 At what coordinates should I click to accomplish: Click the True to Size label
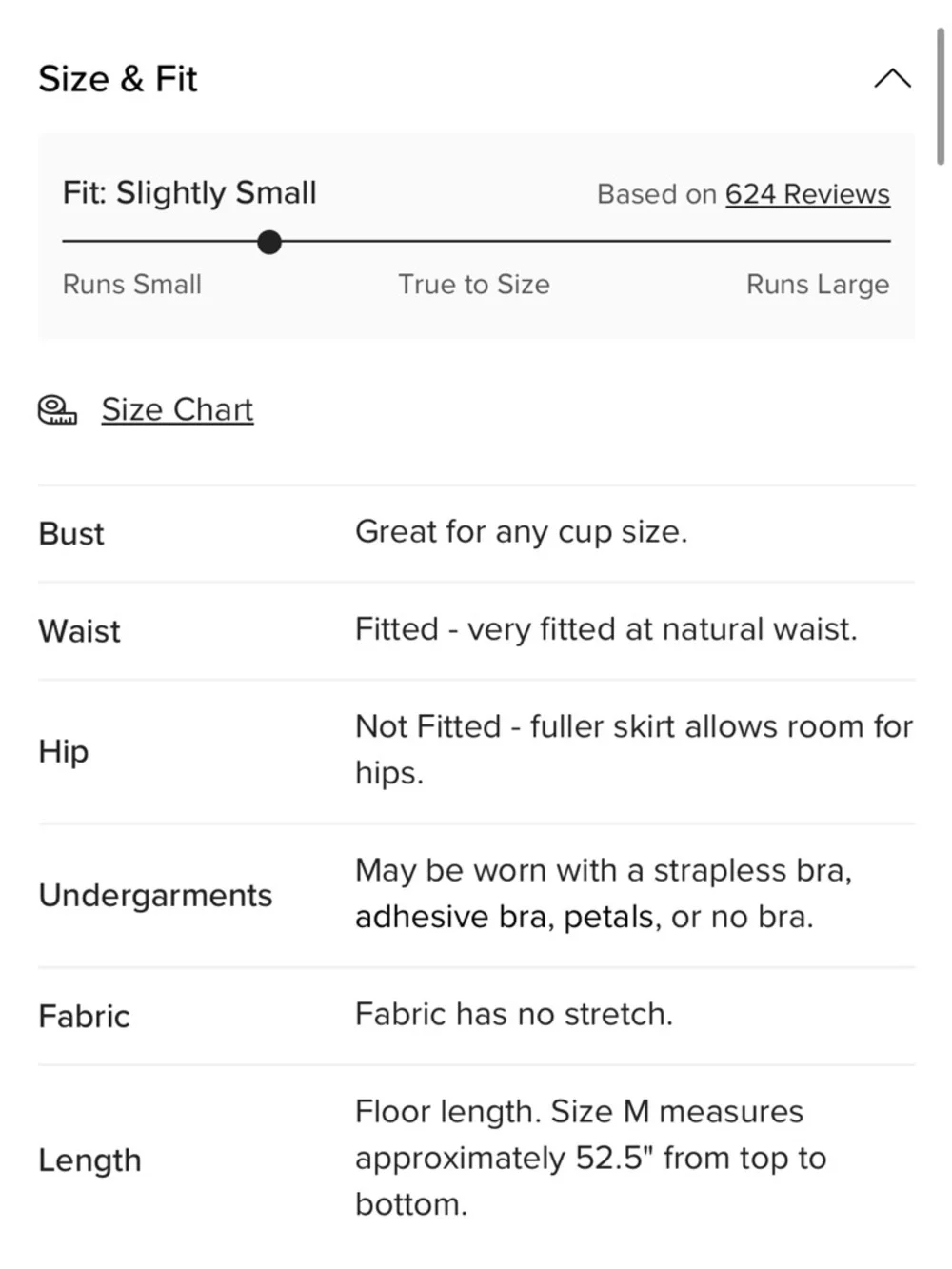(x=473, y=284)
